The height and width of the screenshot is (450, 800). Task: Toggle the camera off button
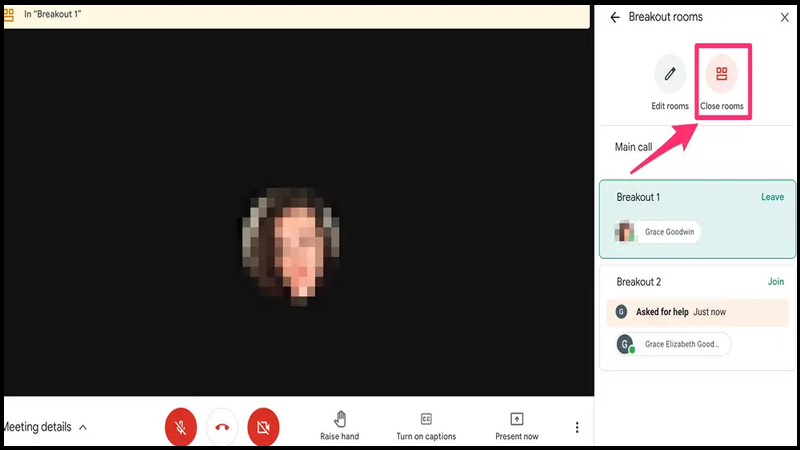[x=263, y=427]
